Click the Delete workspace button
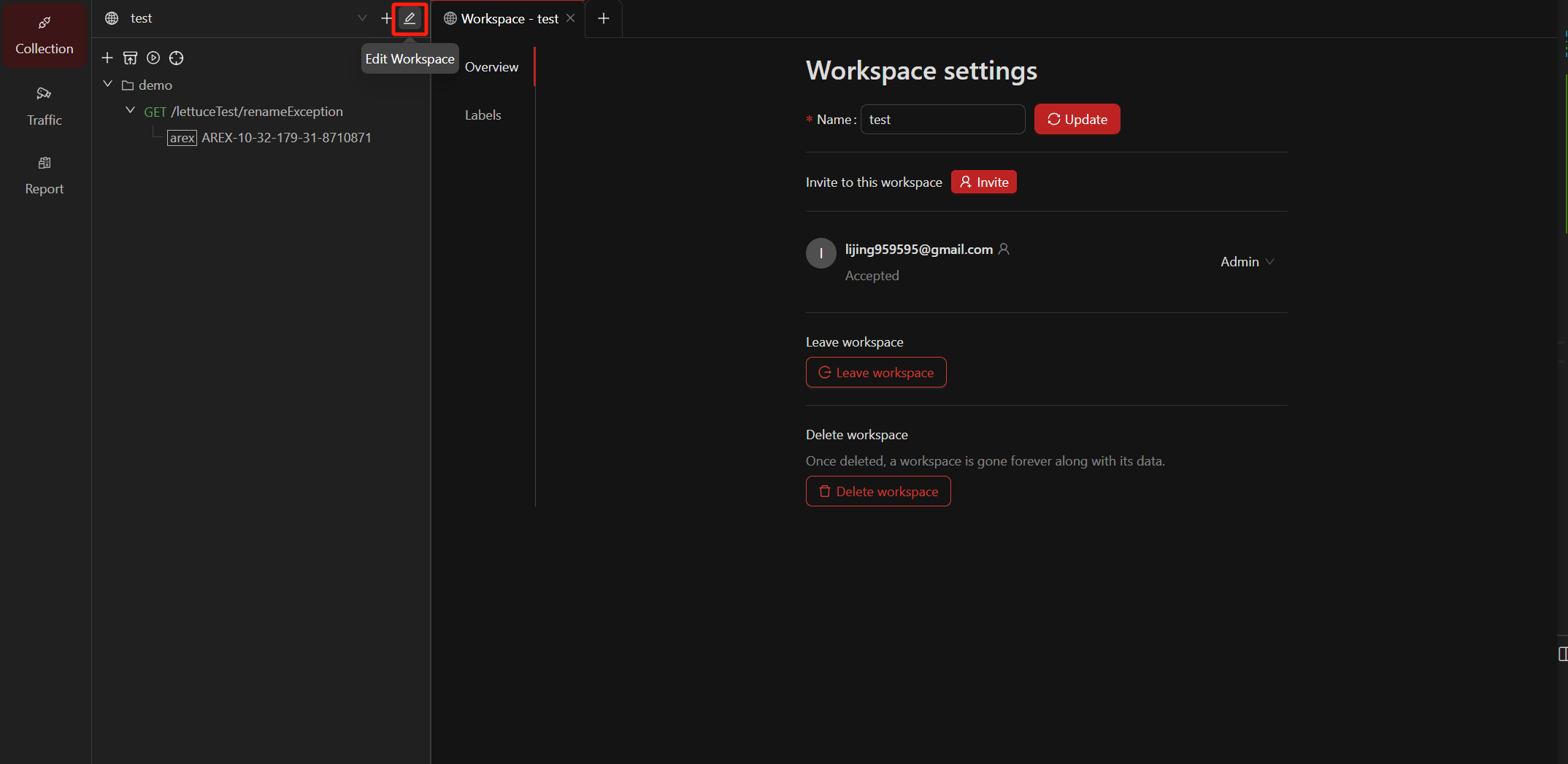The height and width of the screenshot is (764, 1568). 878,492
